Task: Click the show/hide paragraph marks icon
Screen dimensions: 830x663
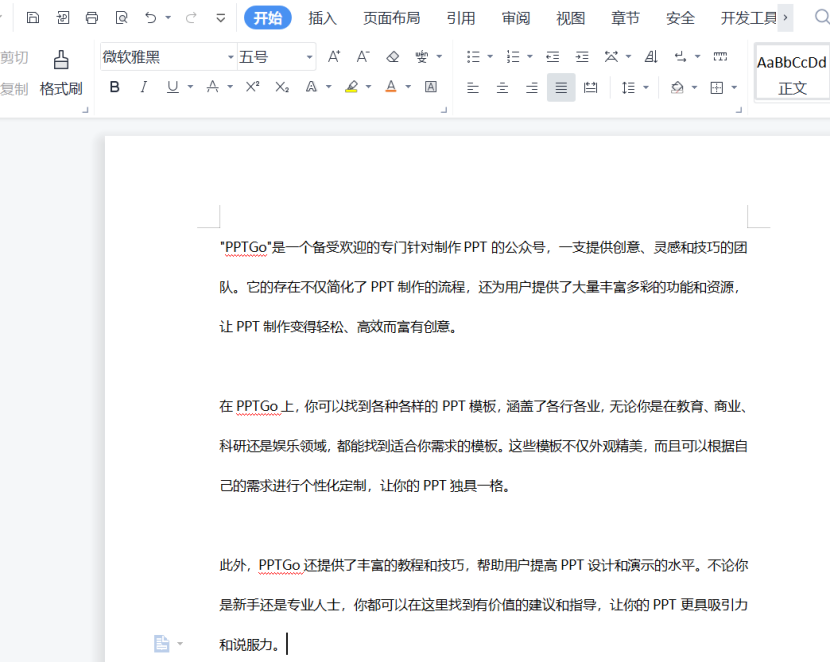Action: tap(681, 56)
